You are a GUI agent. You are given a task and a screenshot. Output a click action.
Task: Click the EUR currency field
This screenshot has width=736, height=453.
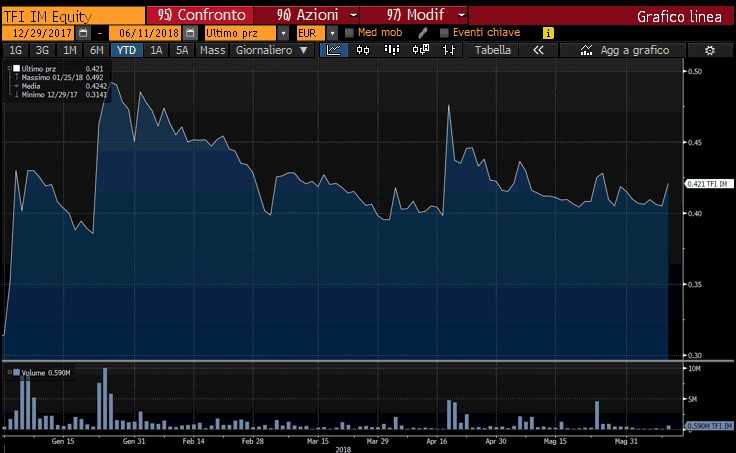311,33
